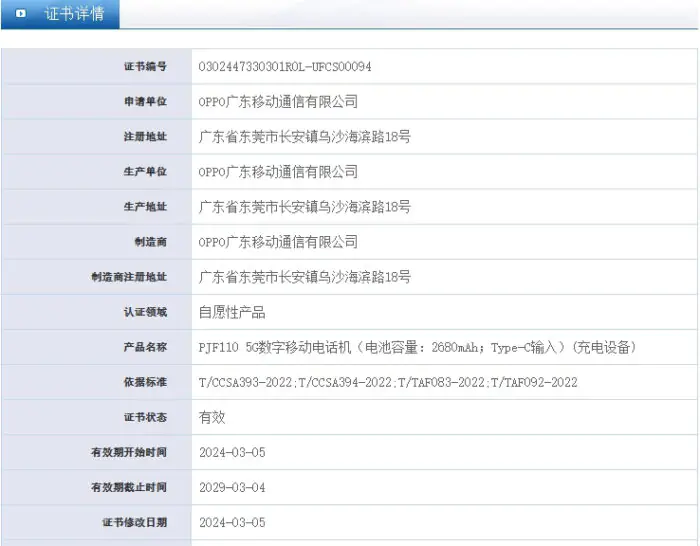The image size is (700, 546).
Task: Select the T/CCSA393-2022 standards value
Action: [388, 382]
